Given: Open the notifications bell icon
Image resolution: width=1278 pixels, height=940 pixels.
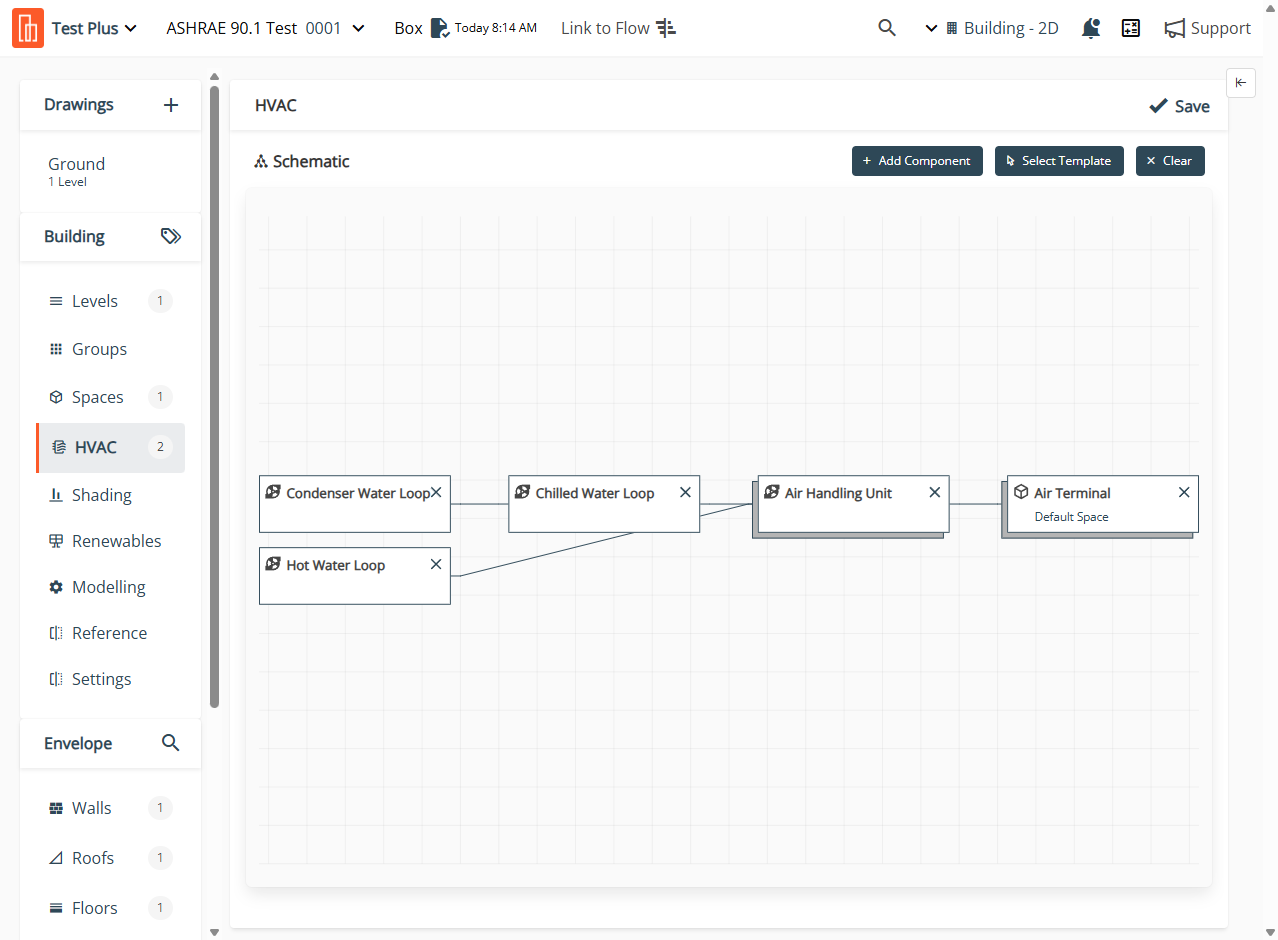Looking at the screenshot, I should point(1091,28).
